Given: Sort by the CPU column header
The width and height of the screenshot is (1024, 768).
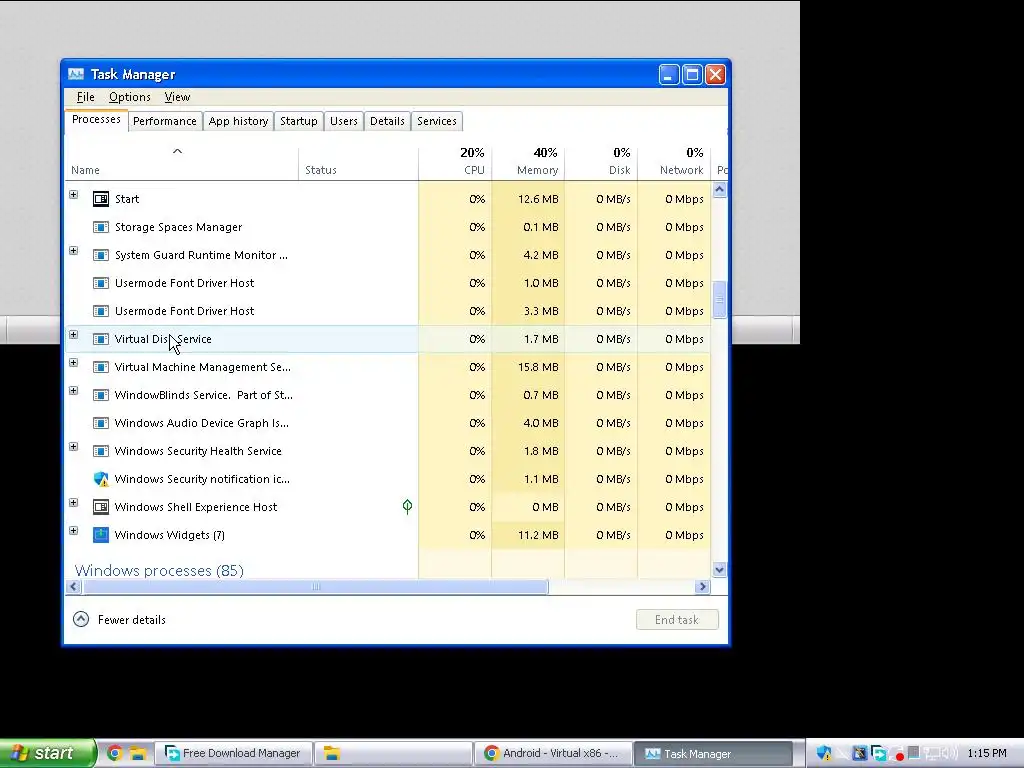Looking at the screenshot, I should [x=455, y=163].
